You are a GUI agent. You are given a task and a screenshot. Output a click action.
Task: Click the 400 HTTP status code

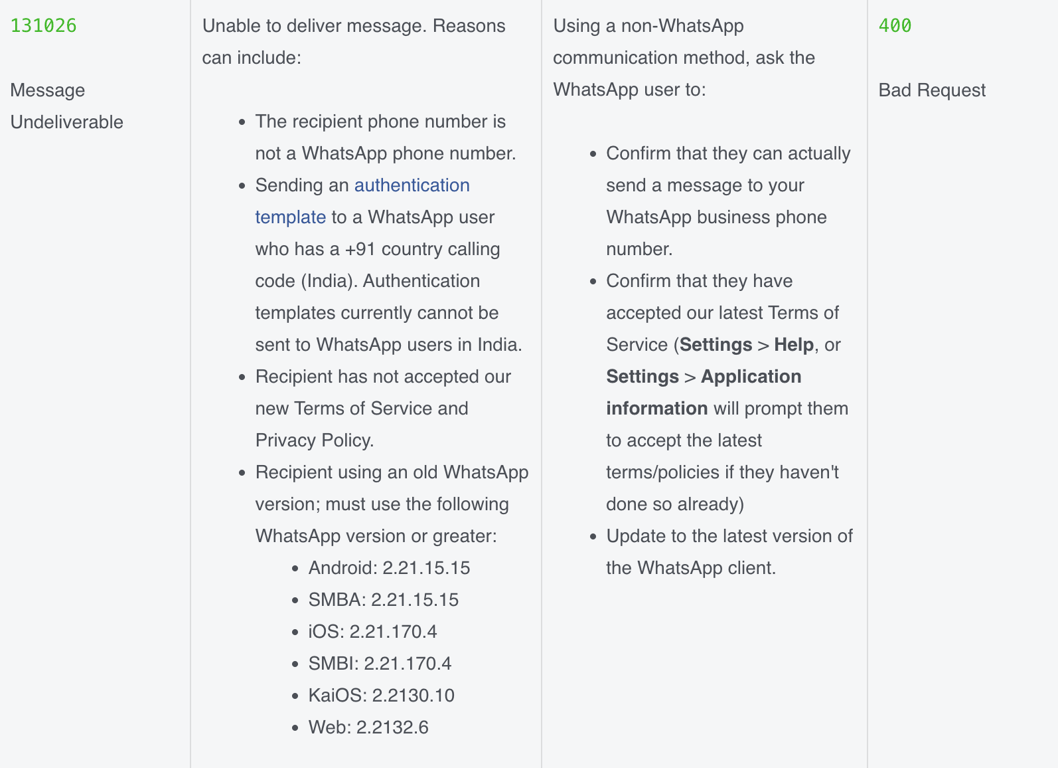point(895,26)
